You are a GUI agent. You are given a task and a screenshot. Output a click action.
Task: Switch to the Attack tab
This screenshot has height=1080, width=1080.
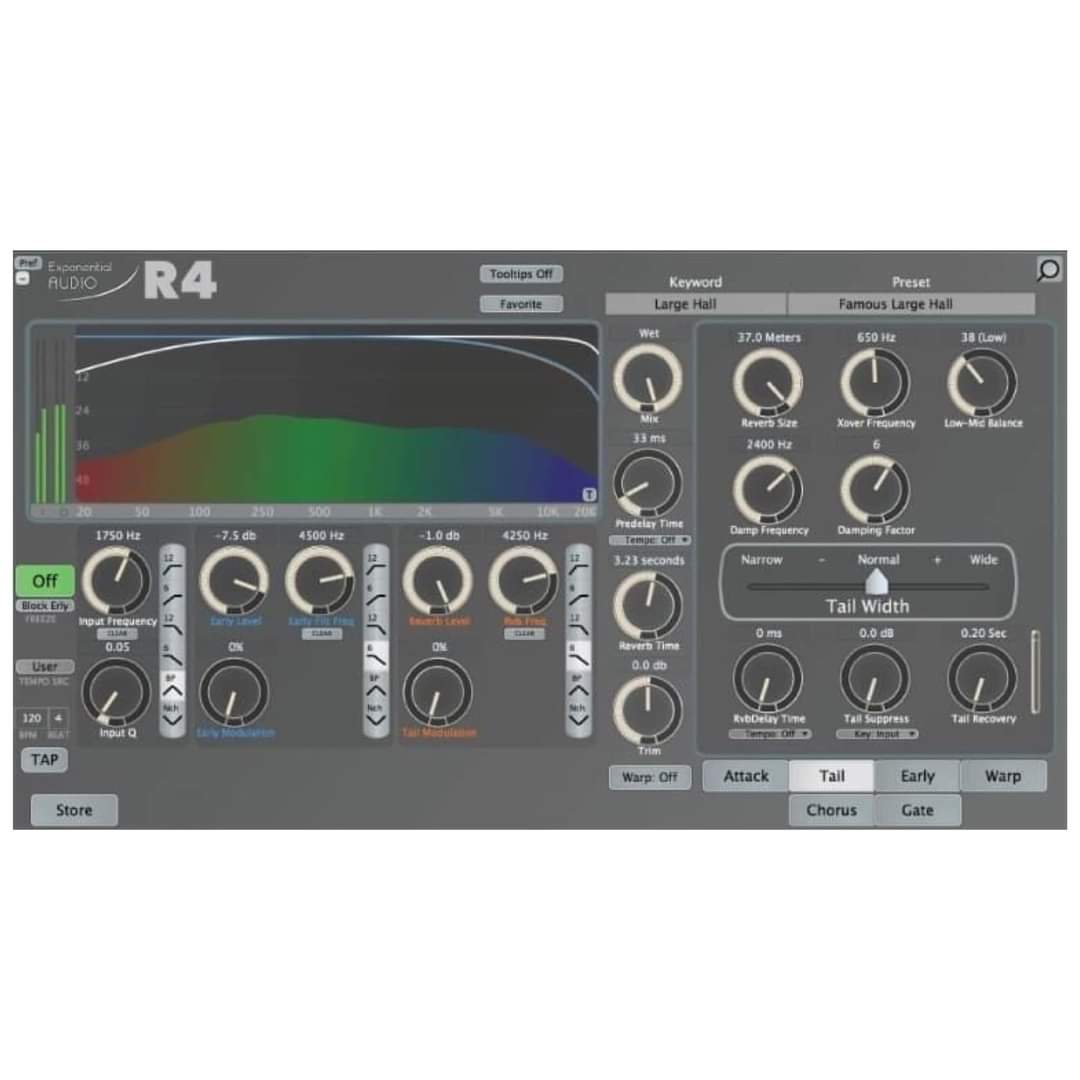[746, 776]
